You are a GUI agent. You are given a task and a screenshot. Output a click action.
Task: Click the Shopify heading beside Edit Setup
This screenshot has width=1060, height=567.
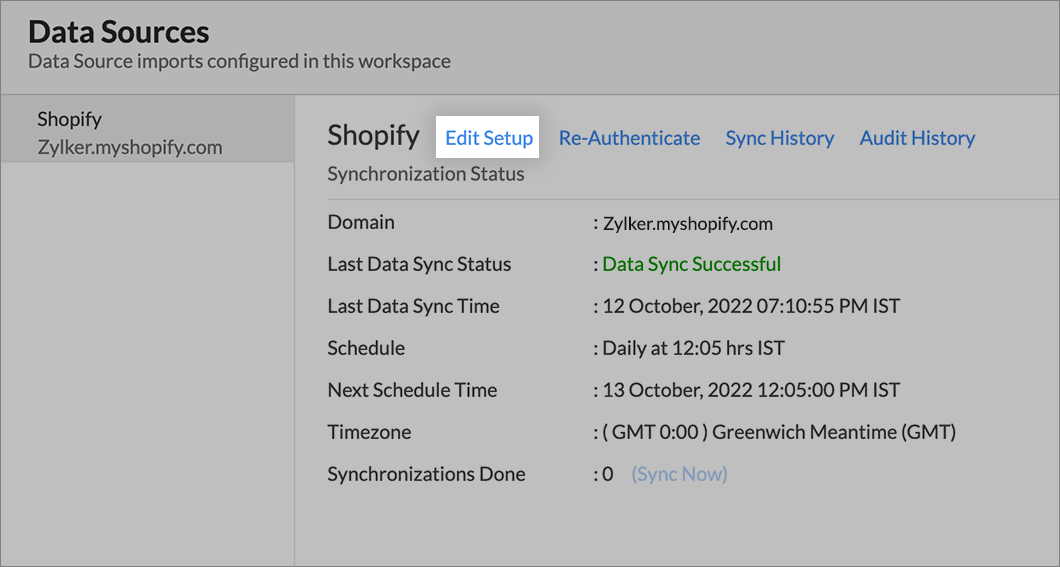tap(373, 136)
